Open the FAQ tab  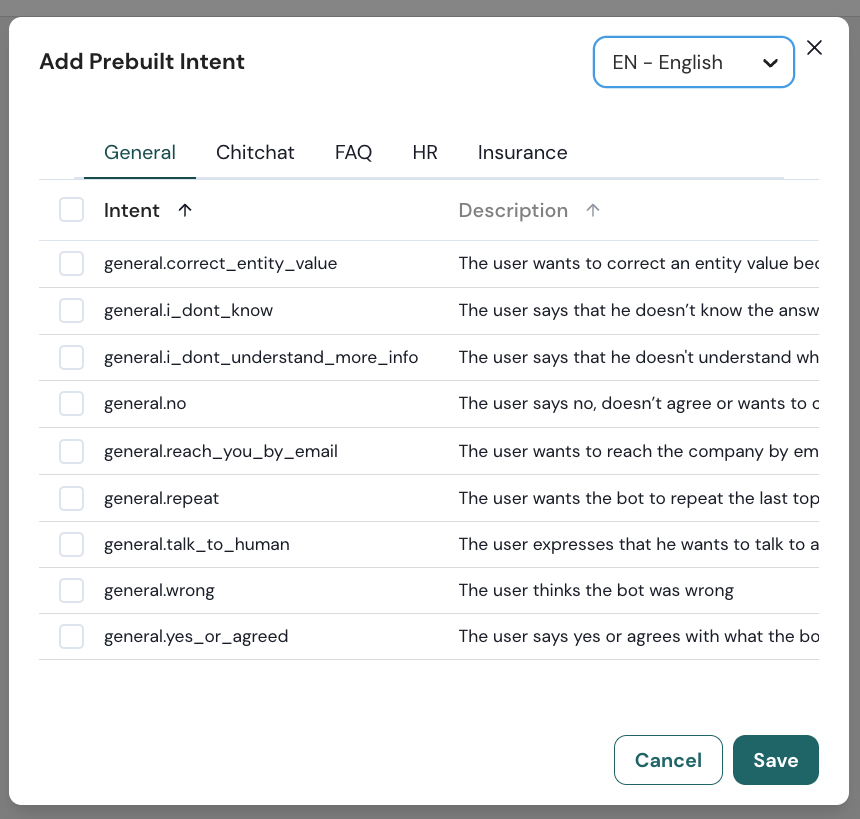(x=353, y=153)
